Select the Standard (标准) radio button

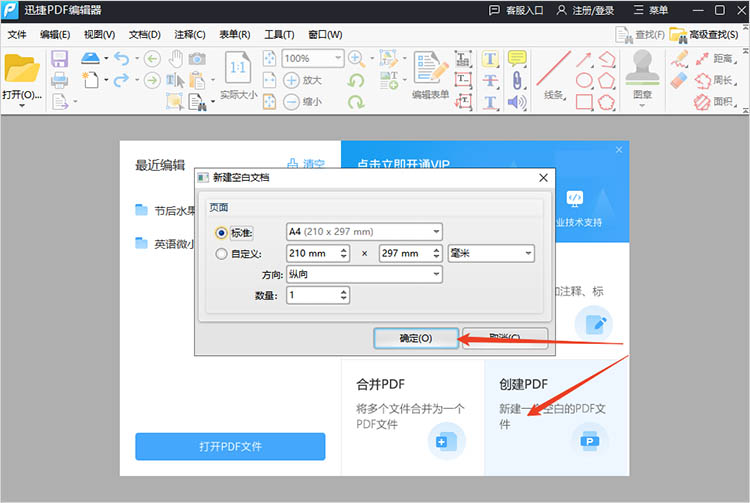click(221, 233)
